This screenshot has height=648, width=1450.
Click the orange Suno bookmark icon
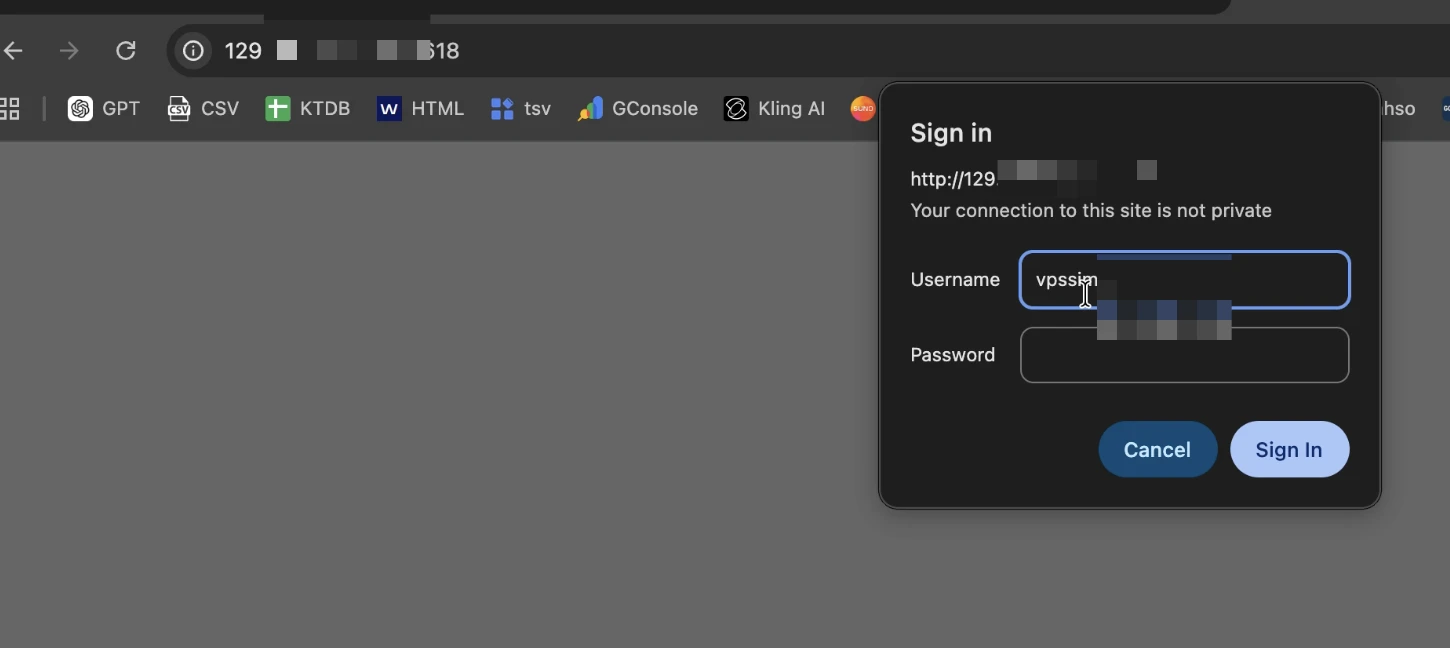tap(863, 109)
